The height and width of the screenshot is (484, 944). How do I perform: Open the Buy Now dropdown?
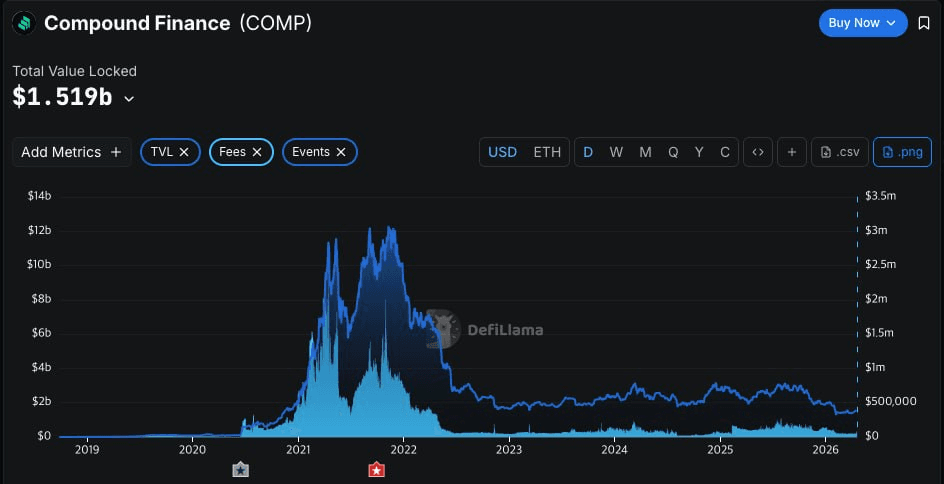coord(863,23)
